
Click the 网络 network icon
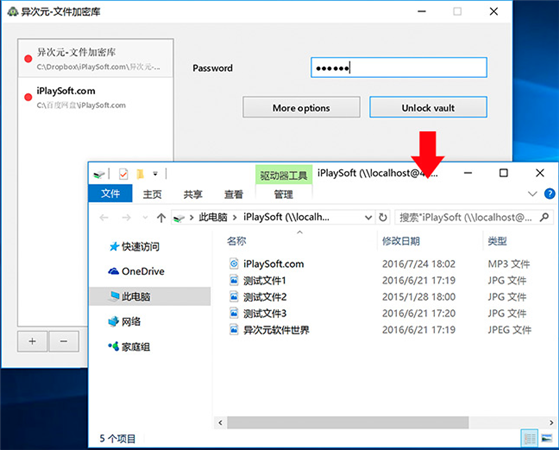113,321
